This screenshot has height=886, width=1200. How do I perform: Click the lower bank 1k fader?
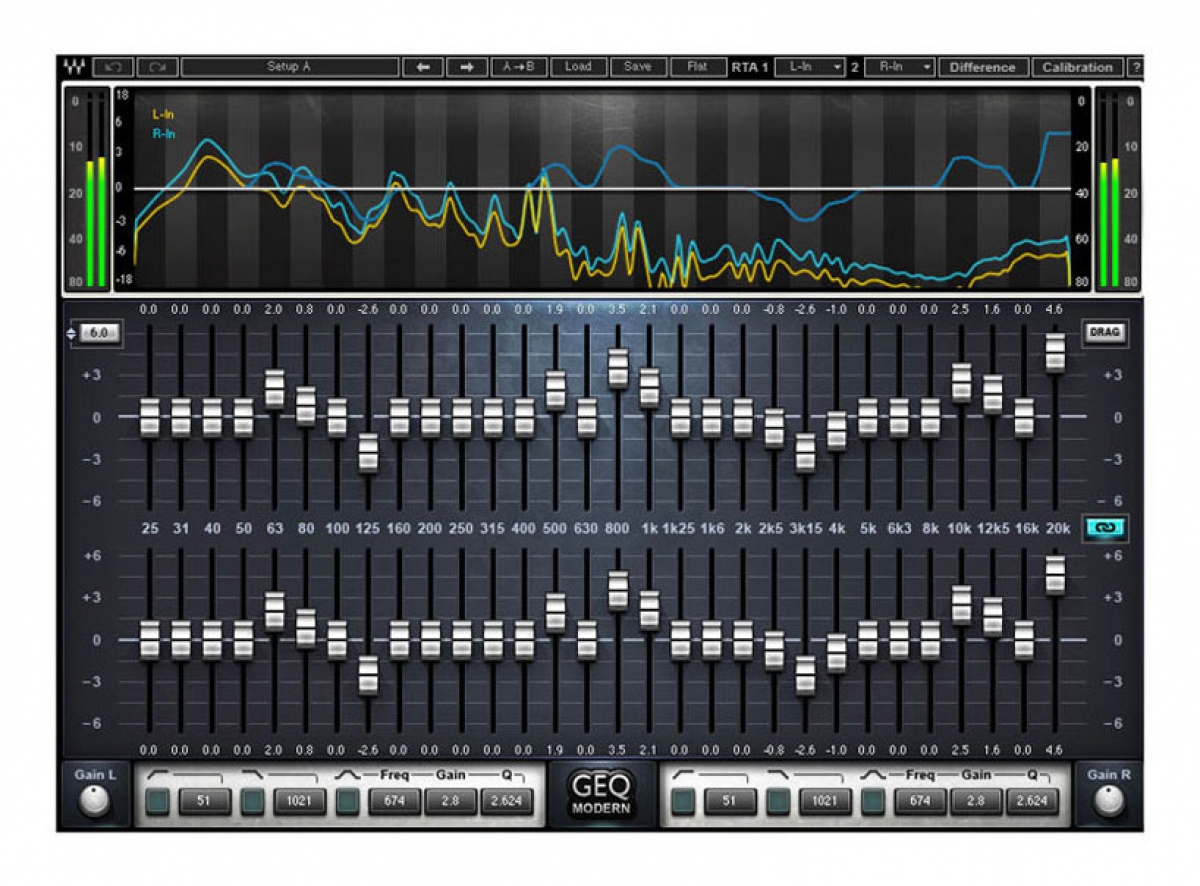(649, 610)
